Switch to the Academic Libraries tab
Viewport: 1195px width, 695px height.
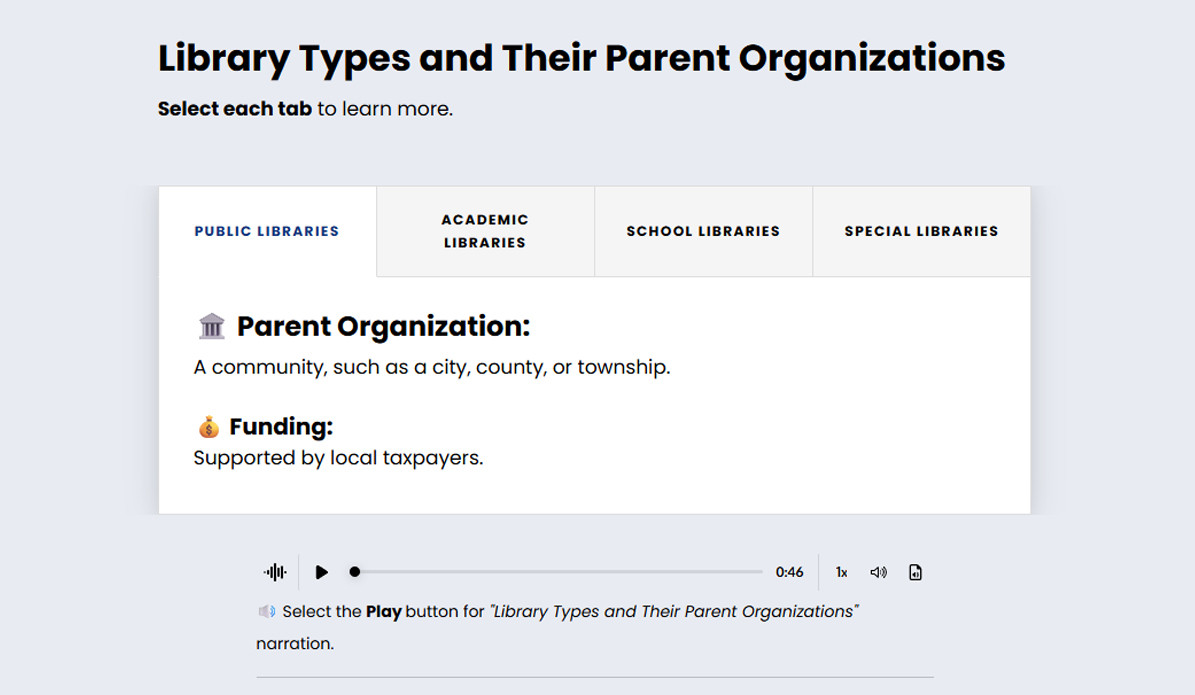tap(485, 231)
